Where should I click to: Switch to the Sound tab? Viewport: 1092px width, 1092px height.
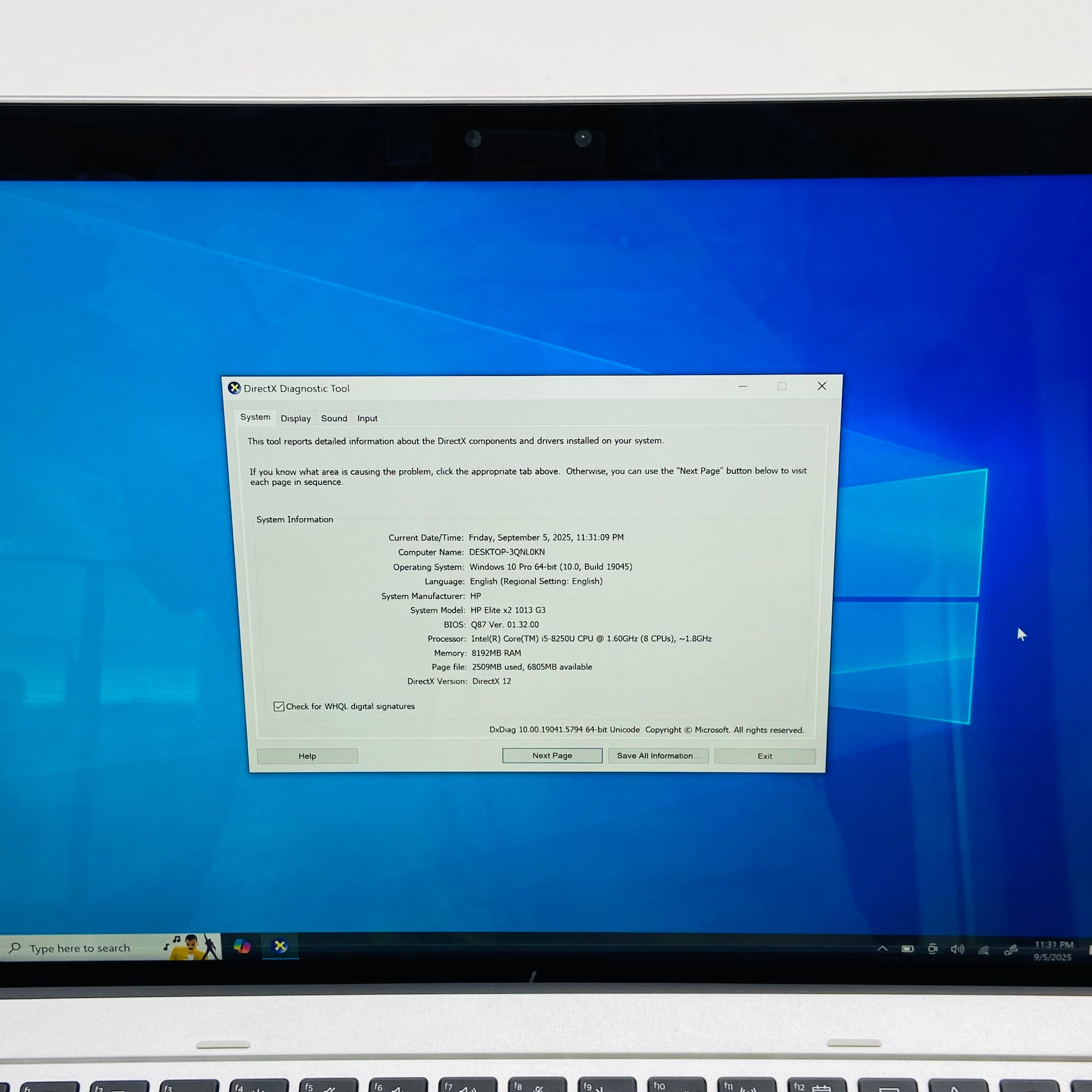tap(334, 418)
